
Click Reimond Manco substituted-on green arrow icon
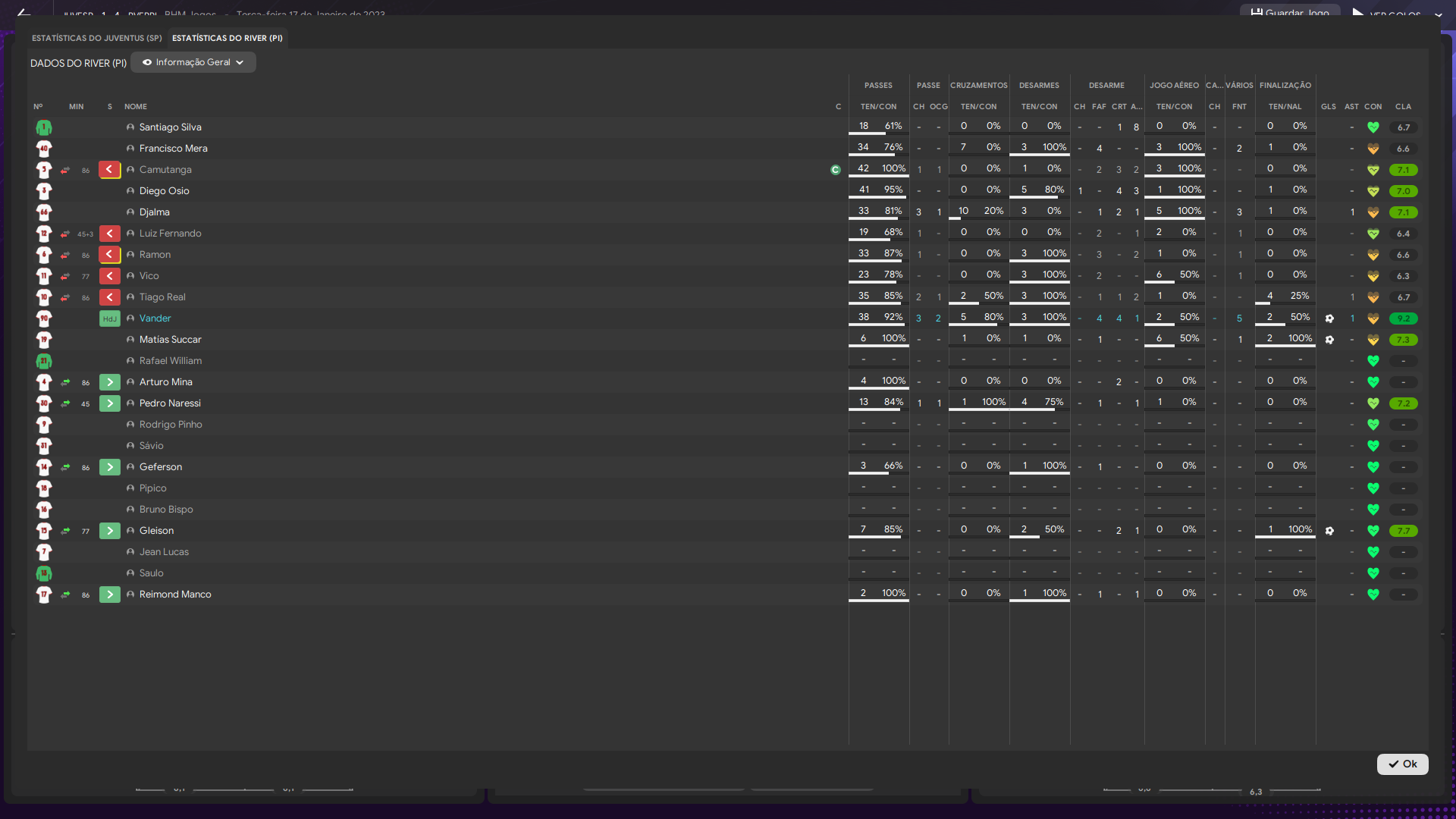[x=110, y=595]
